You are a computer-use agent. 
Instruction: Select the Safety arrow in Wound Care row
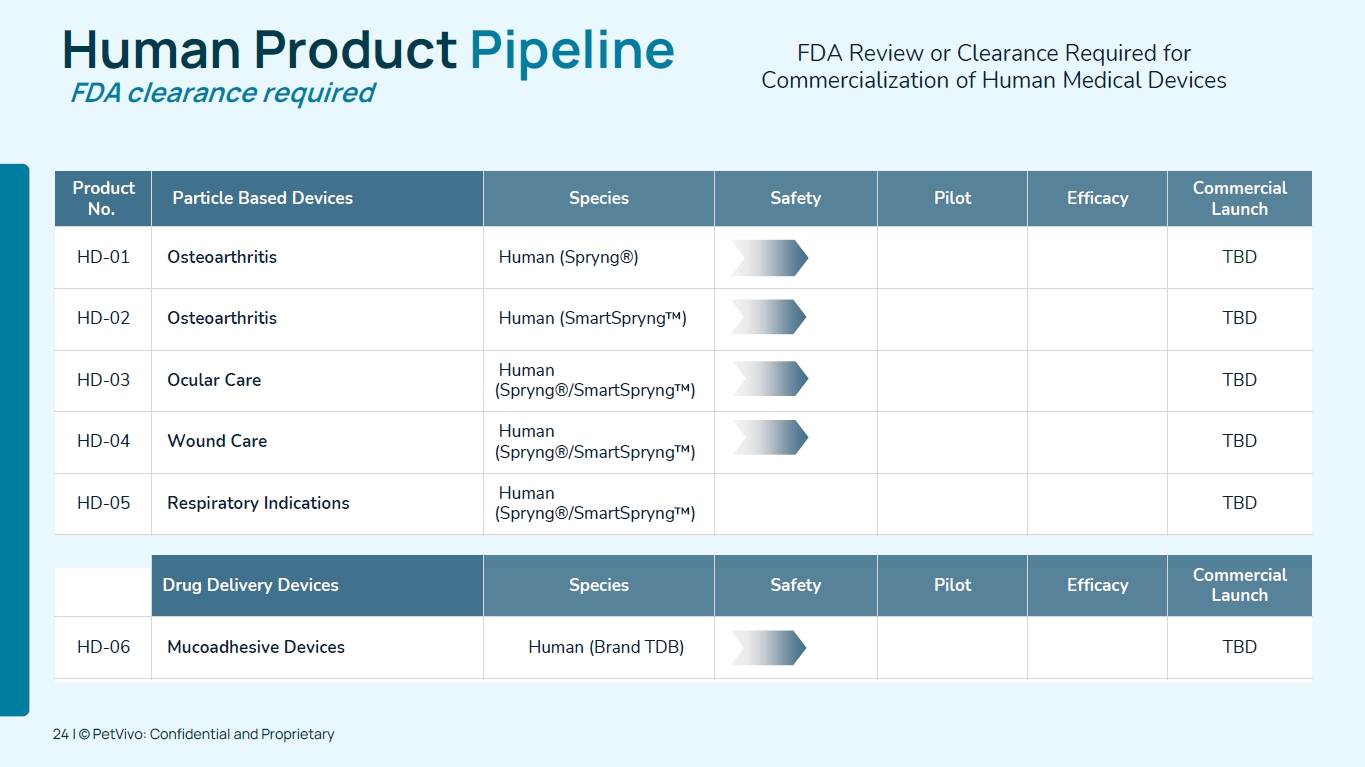(x=769, y=438)
